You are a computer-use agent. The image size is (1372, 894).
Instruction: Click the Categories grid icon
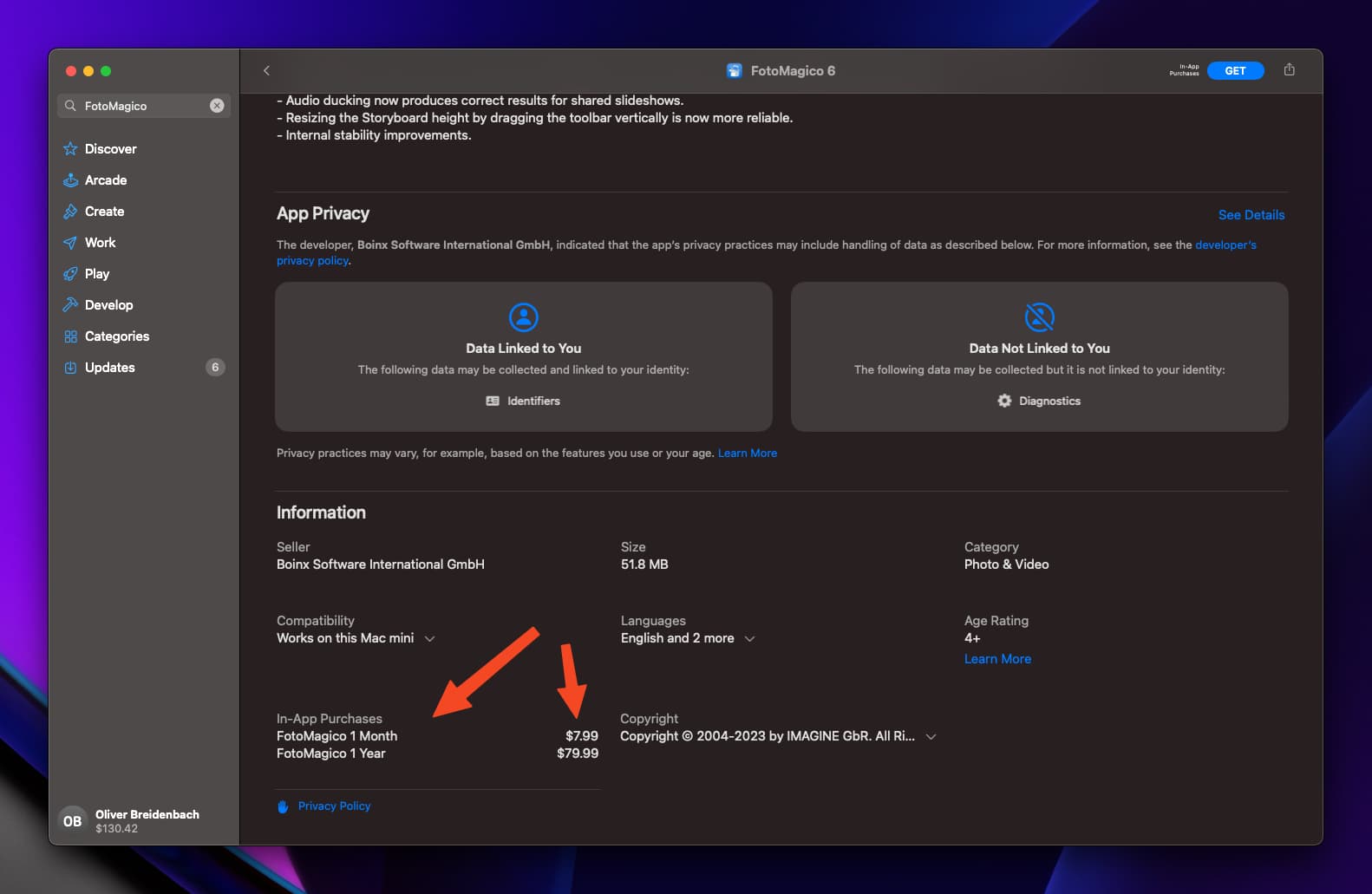click(70, 336)
